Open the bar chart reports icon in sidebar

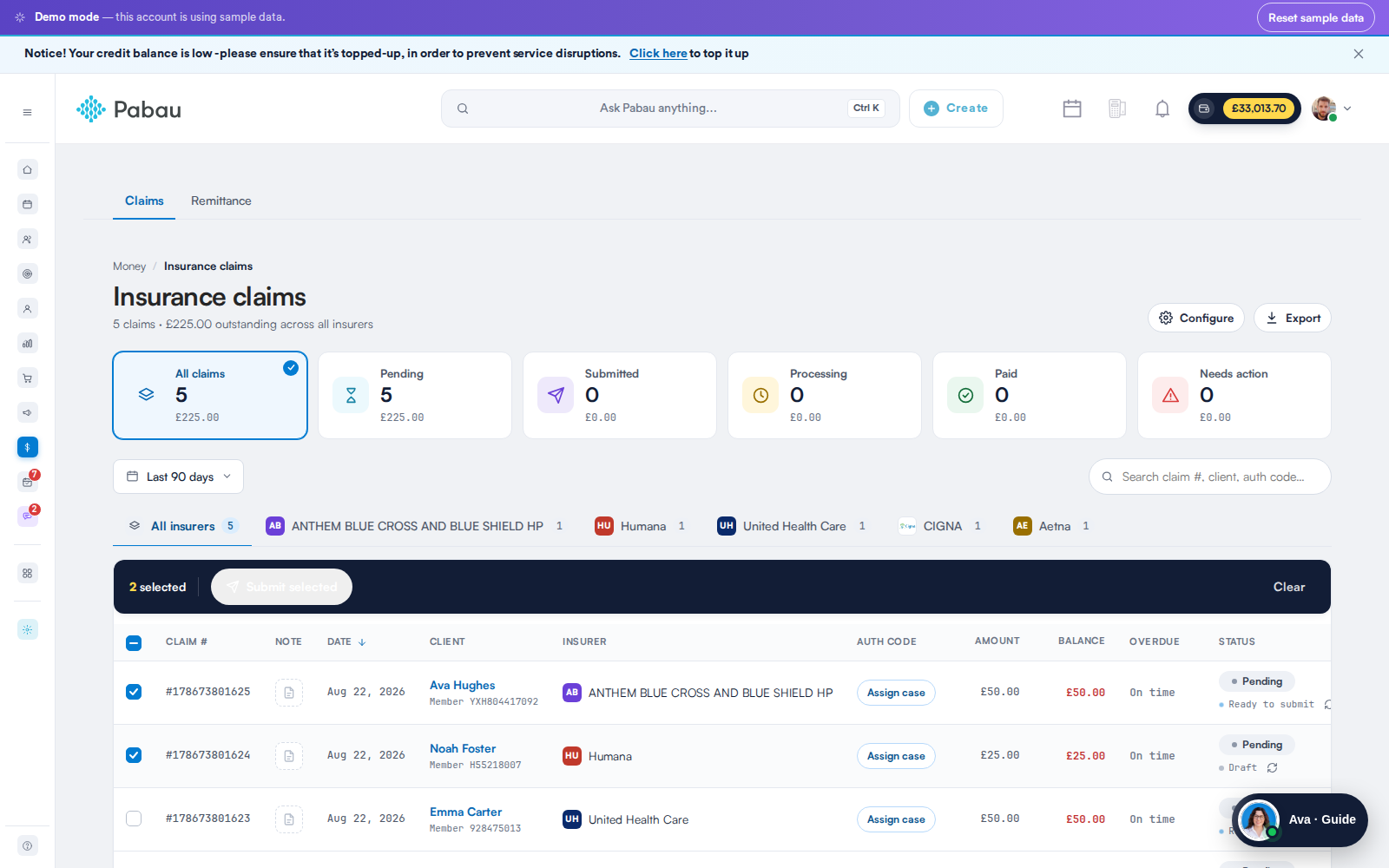coord(27,343)
